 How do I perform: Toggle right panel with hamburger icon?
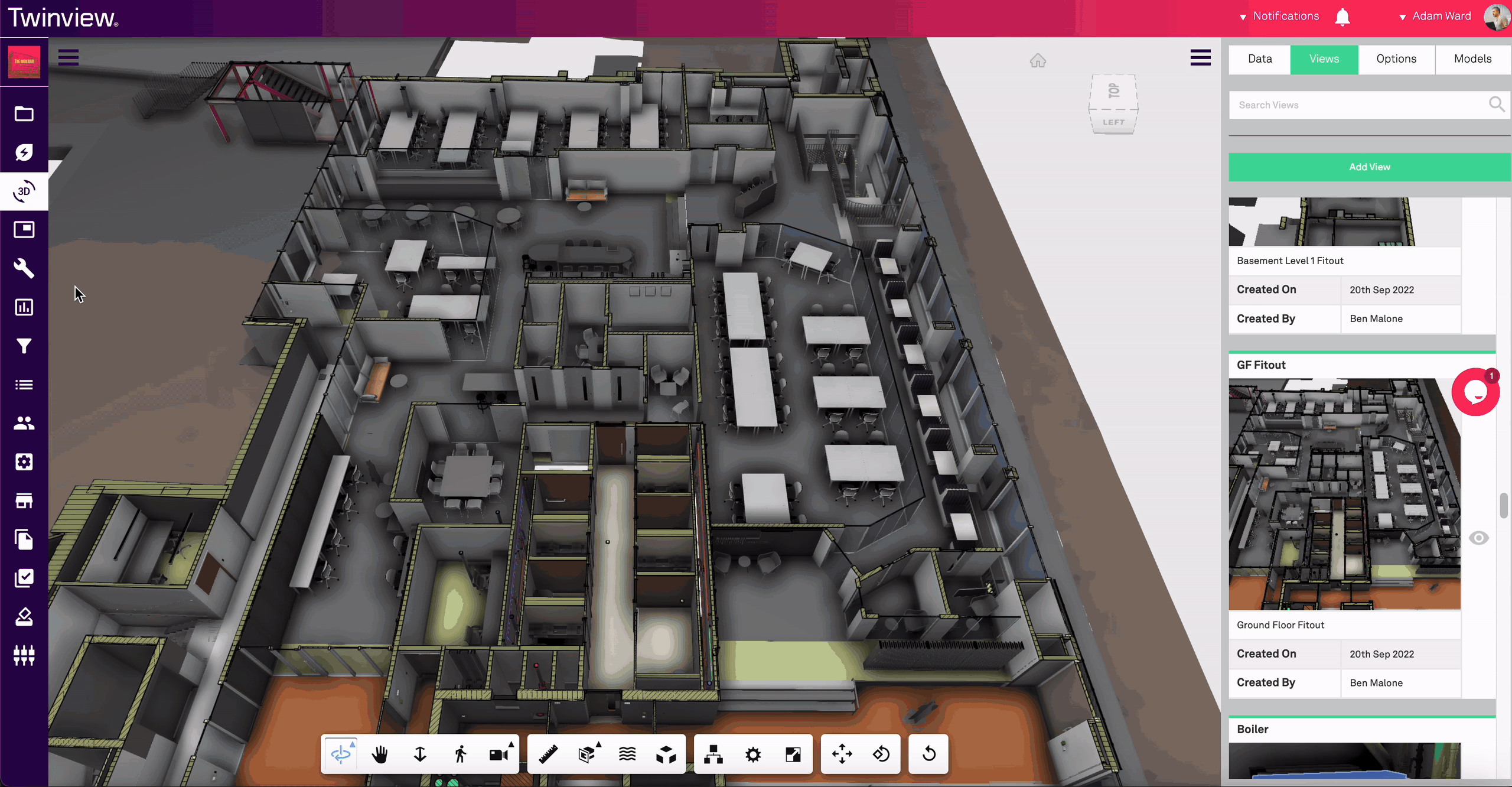click(1200, 57)
